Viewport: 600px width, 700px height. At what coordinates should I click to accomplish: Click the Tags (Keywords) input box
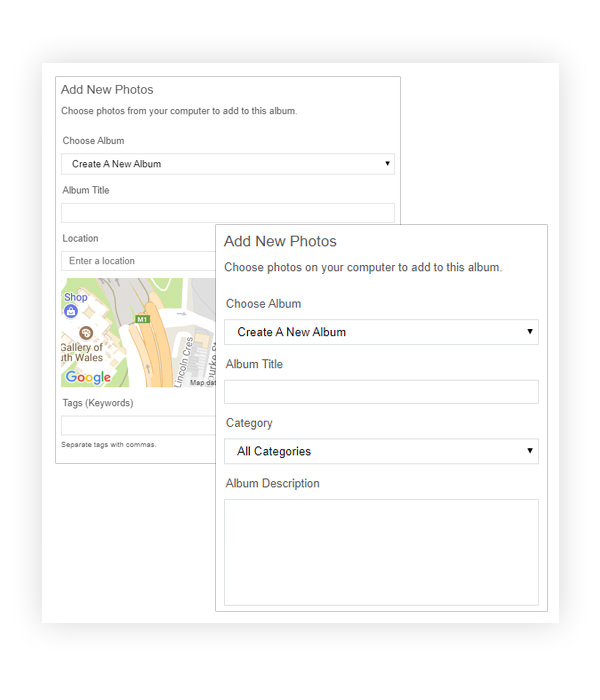point(139,425)
